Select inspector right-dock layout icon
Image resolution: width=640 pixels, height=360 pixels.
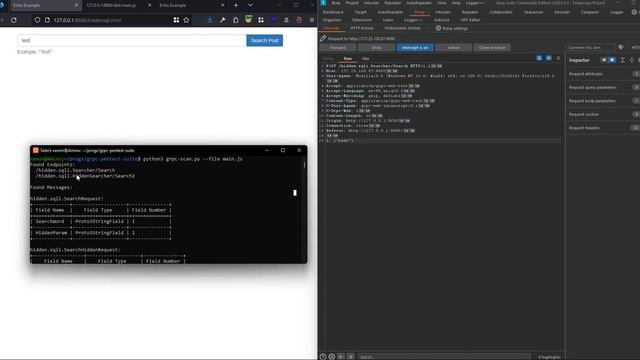(612, 60)
